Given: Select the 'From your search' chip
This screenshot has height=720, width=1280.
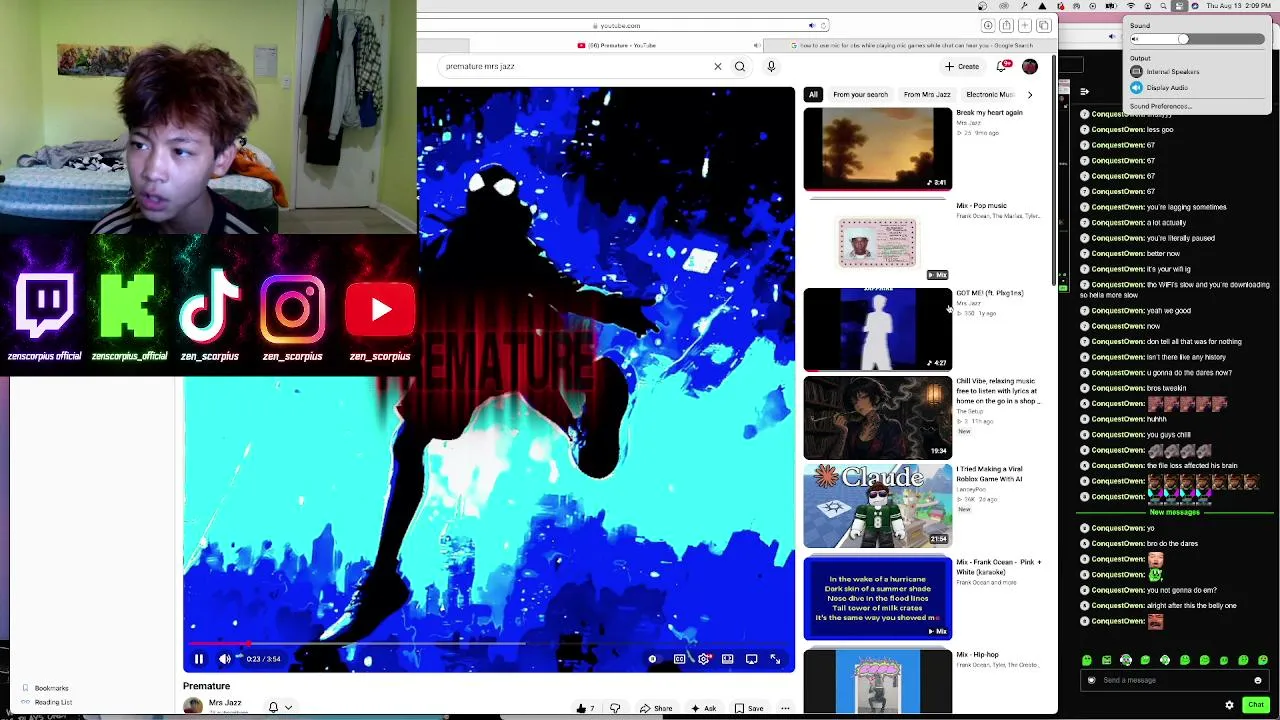Looking at the screenshot, I should [860, 94].
